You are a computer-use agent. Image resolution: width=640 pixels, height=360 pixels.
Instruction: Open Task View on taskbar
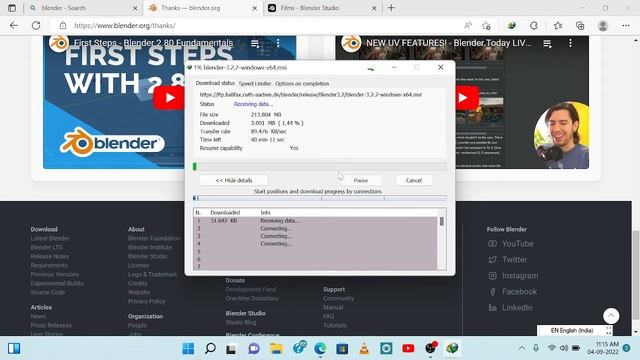pos(231,349)
